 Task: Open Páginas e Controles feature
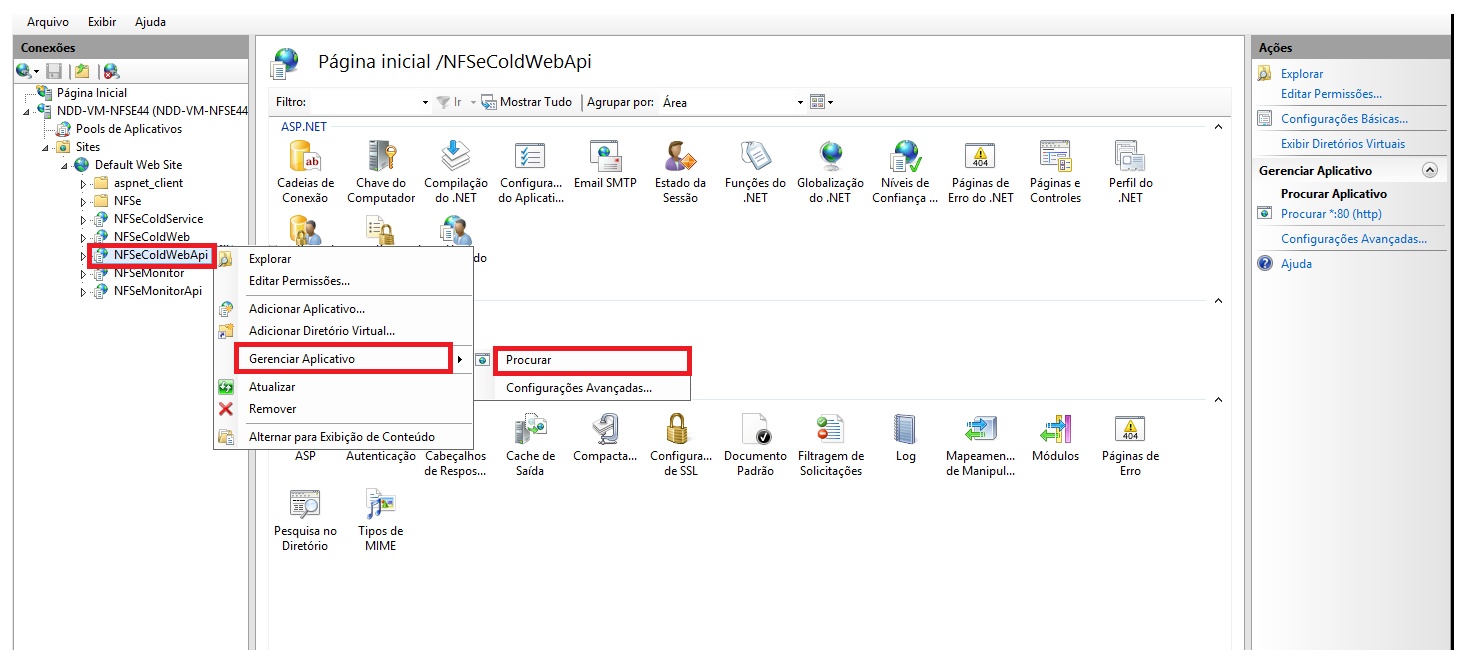(1056, 172)
